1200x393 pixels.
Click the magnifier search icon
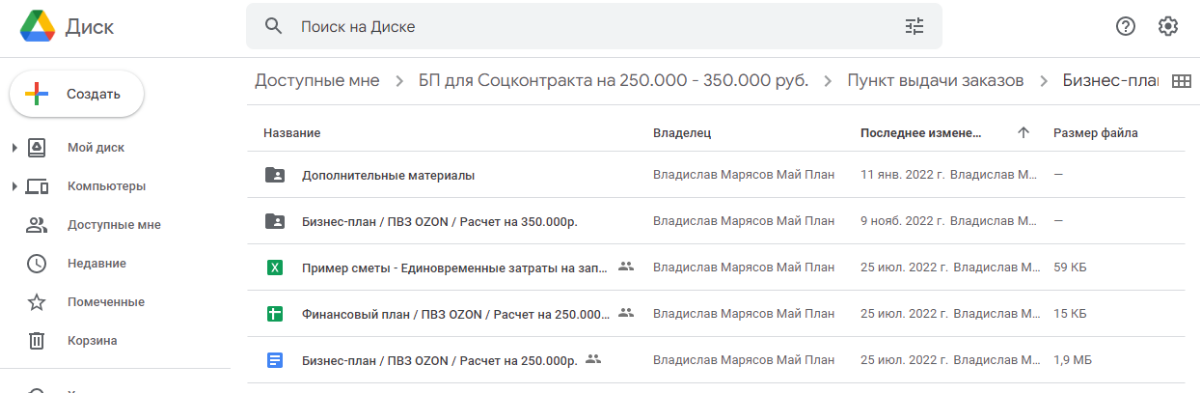click(x=274, y=27)
